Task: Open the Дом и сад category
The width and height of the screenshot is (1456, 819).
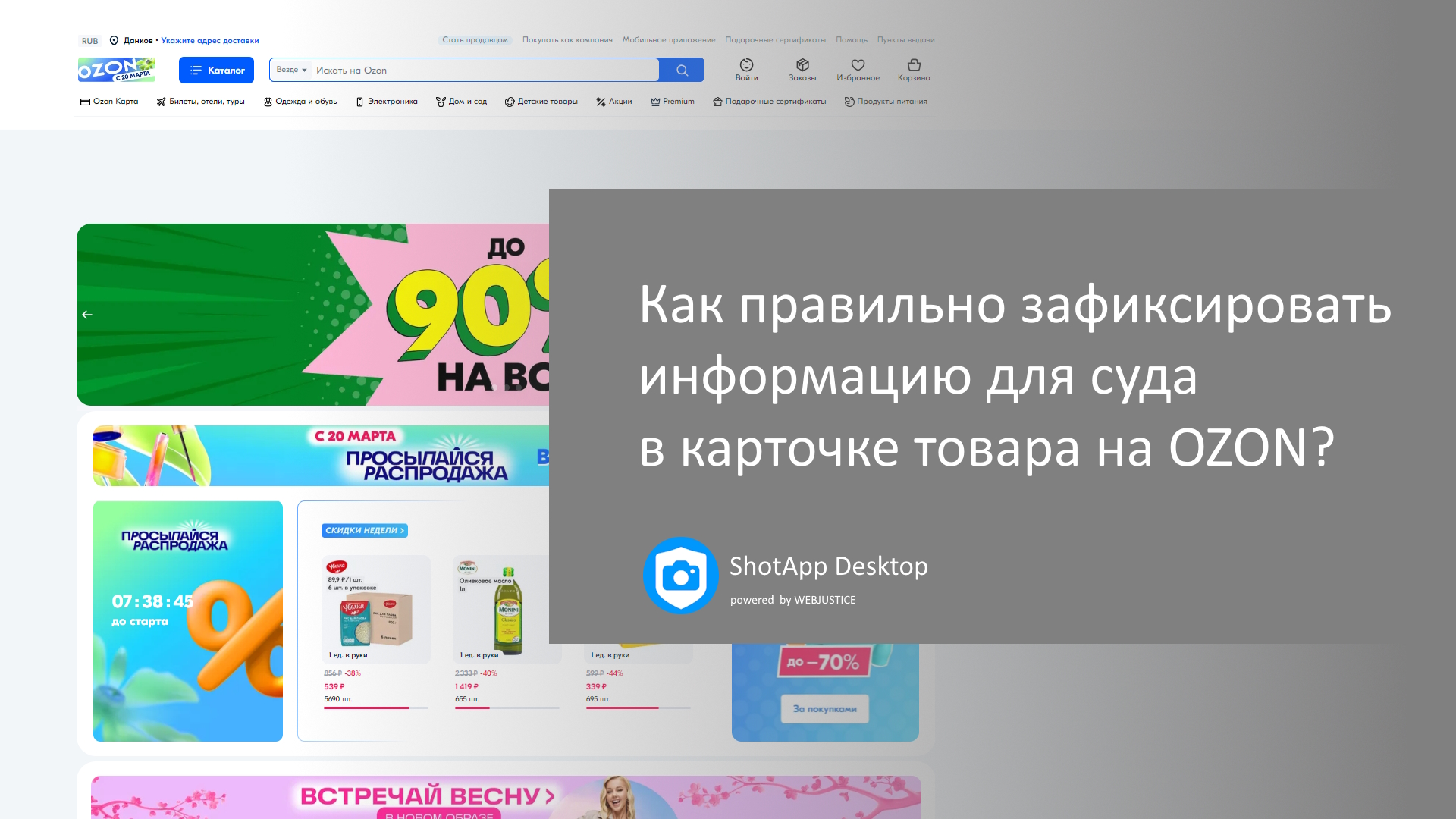Action: 461,102
